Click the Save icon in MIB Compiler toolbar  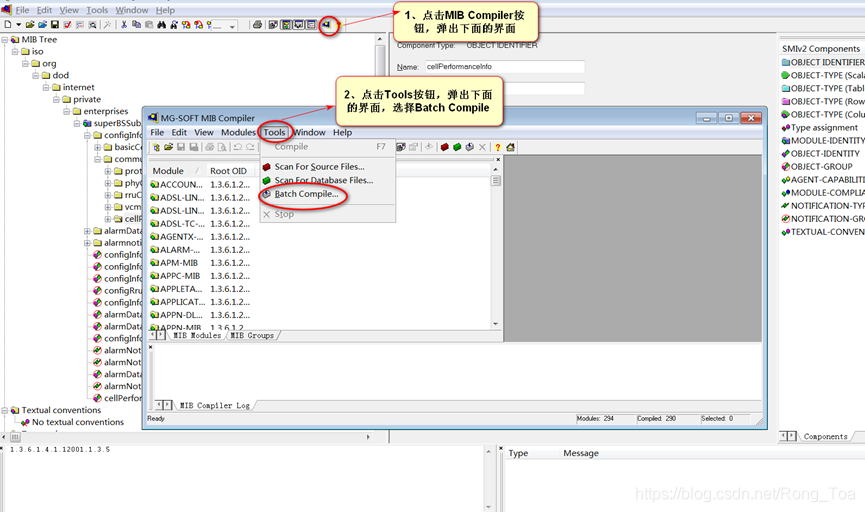[180, 147]
